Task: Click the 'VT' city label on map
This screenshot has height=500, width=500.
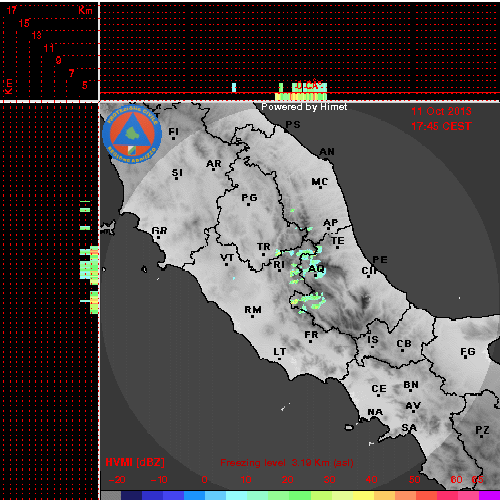Action: pos(227,258)
